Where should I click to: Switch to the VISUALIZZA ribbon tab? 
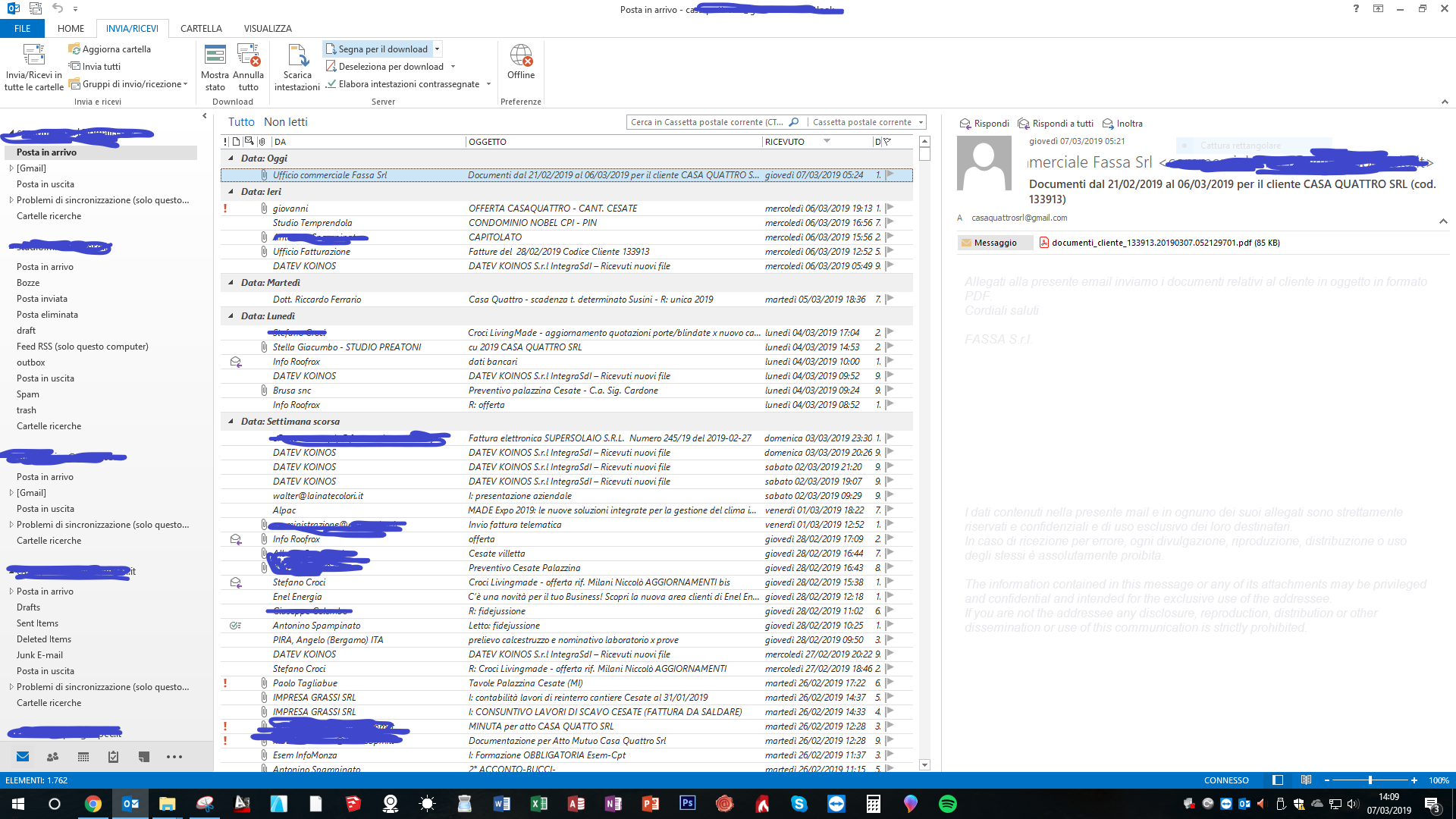tap(268, 29)
